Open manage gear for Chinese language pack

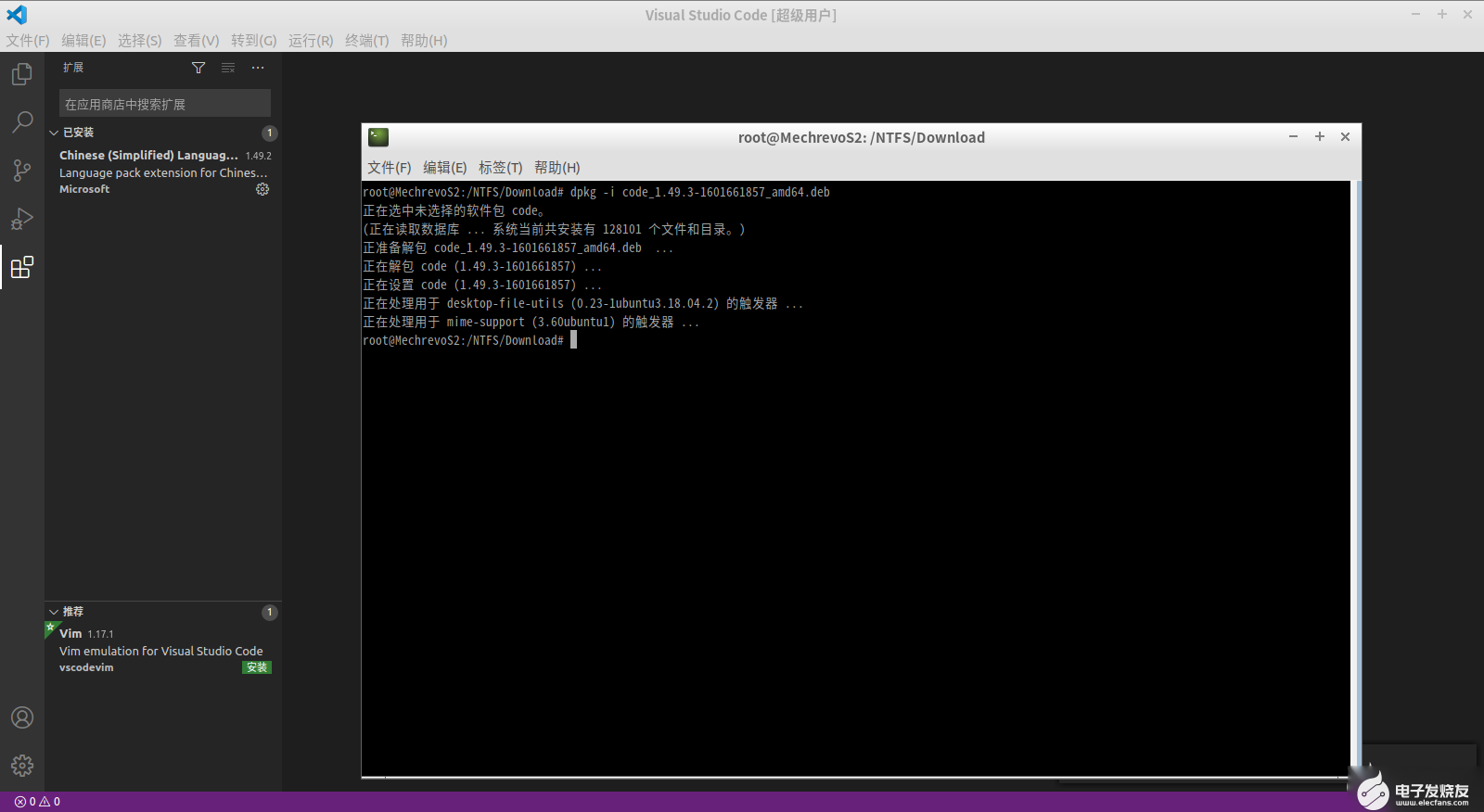pos(262,189)
